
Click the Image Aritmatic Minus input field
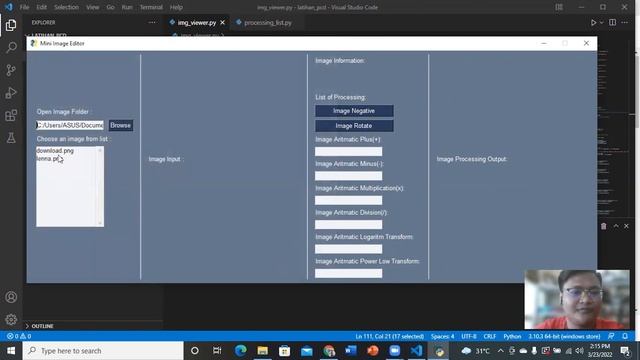tap(349, 176)
